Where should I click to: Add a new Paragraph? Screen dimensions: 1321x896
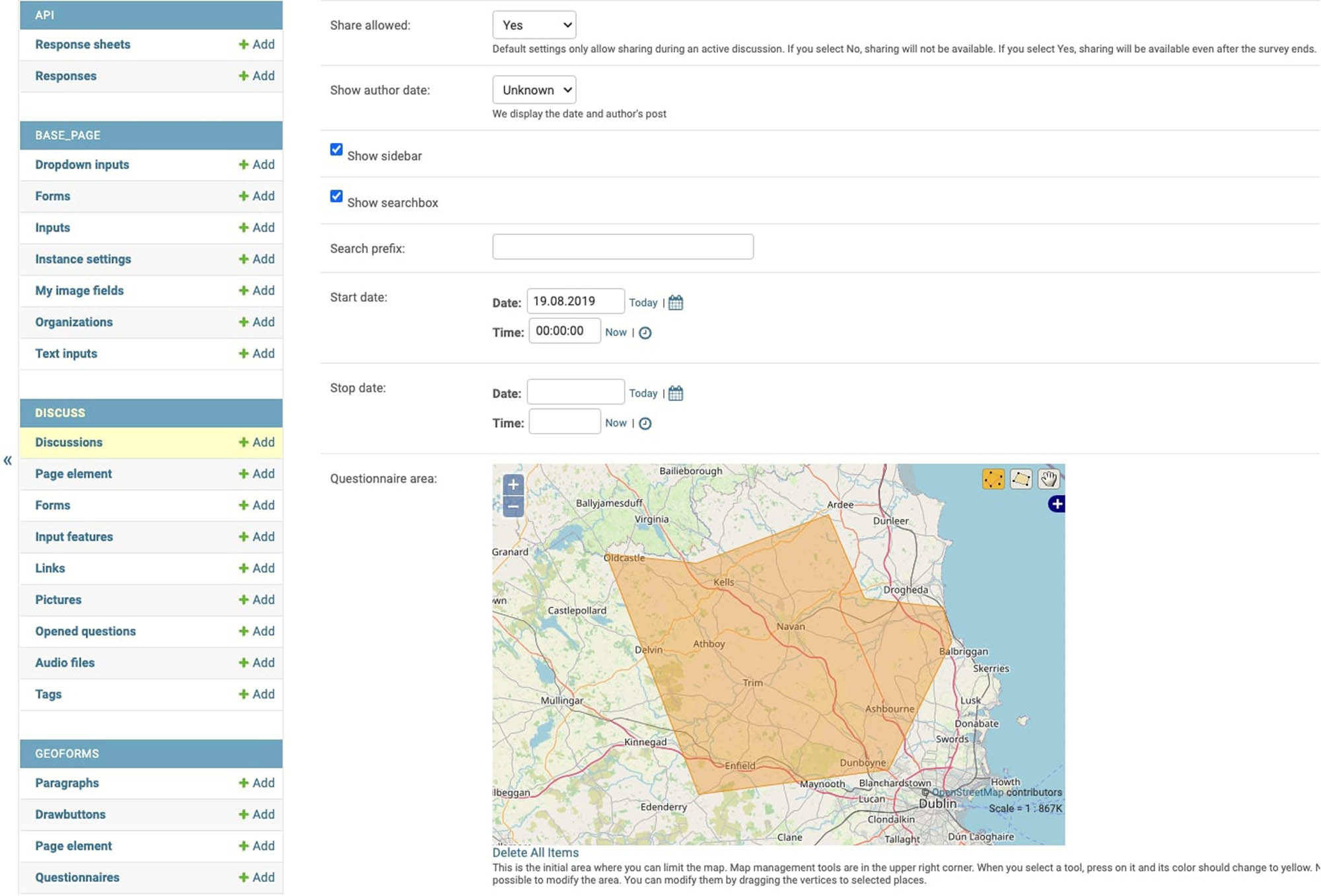pyautogui.click(x=256, y=783)
